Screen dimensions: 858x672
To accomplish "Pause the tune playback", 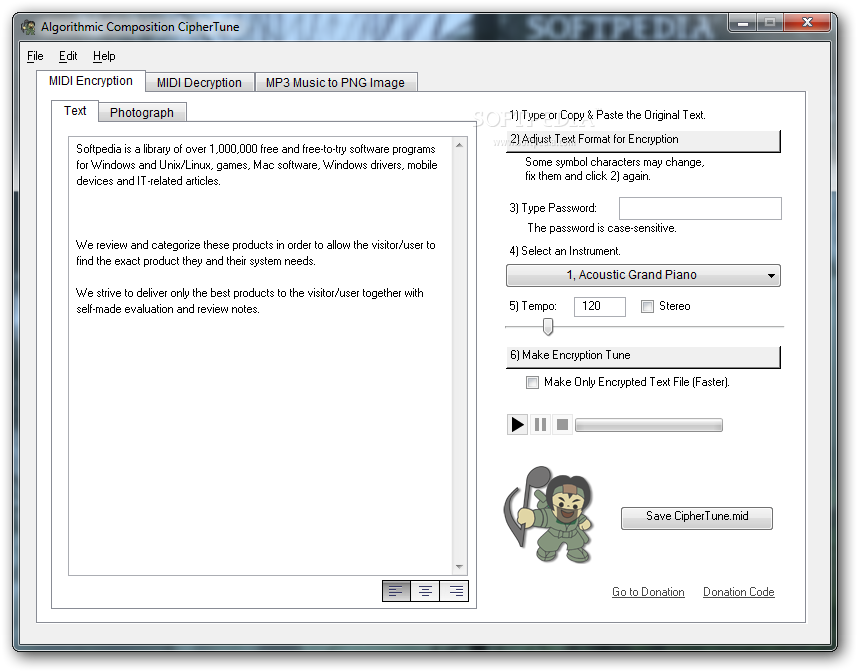I will (x=540, y=425).
